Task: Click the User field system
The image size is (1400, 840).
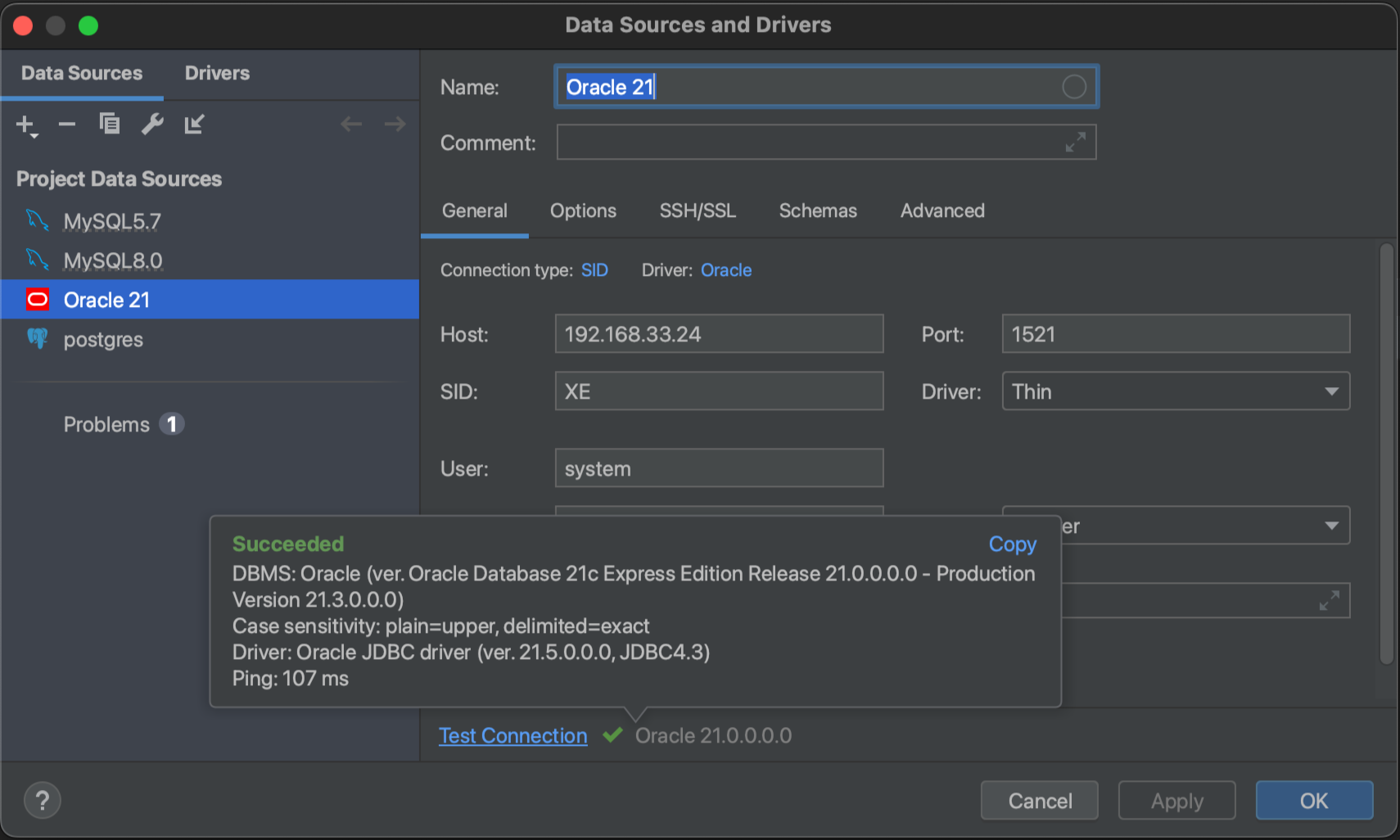Action: click(719, 468)
